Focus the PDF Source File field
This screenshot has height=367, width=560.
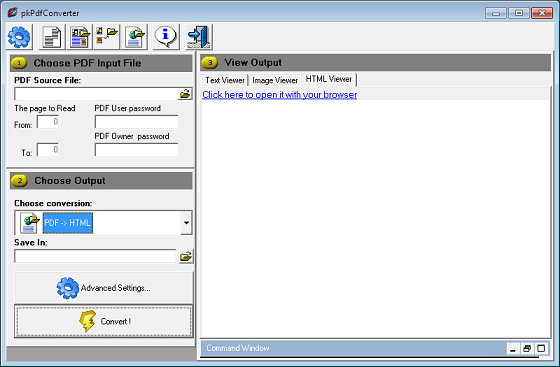coord(96,94)
